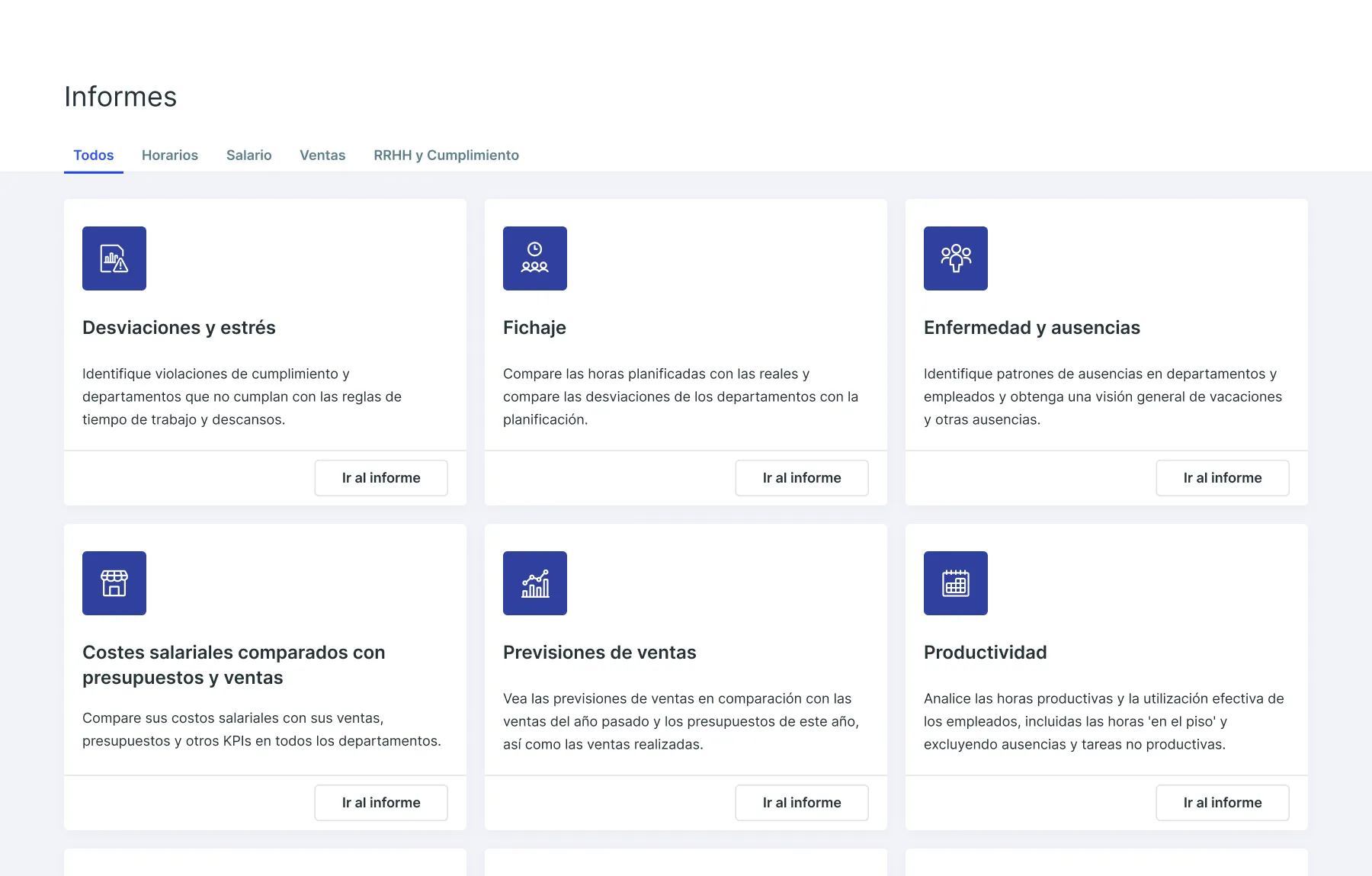1372x876 pixels.
Task: Click the Desviaciones y estrés heading
Action: (179, 328)
